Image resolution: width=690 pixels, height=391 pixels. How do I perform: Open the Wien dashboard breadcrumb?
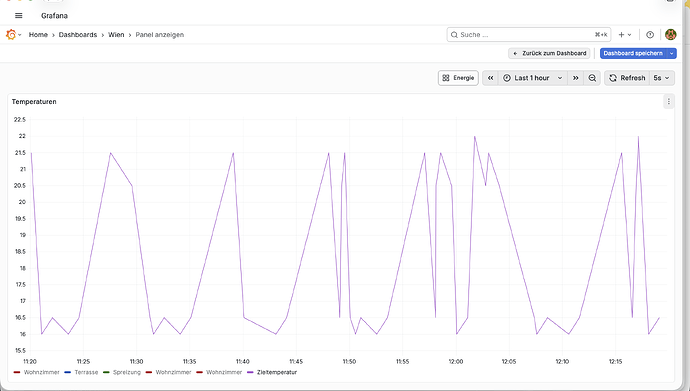tap(116, 35)
